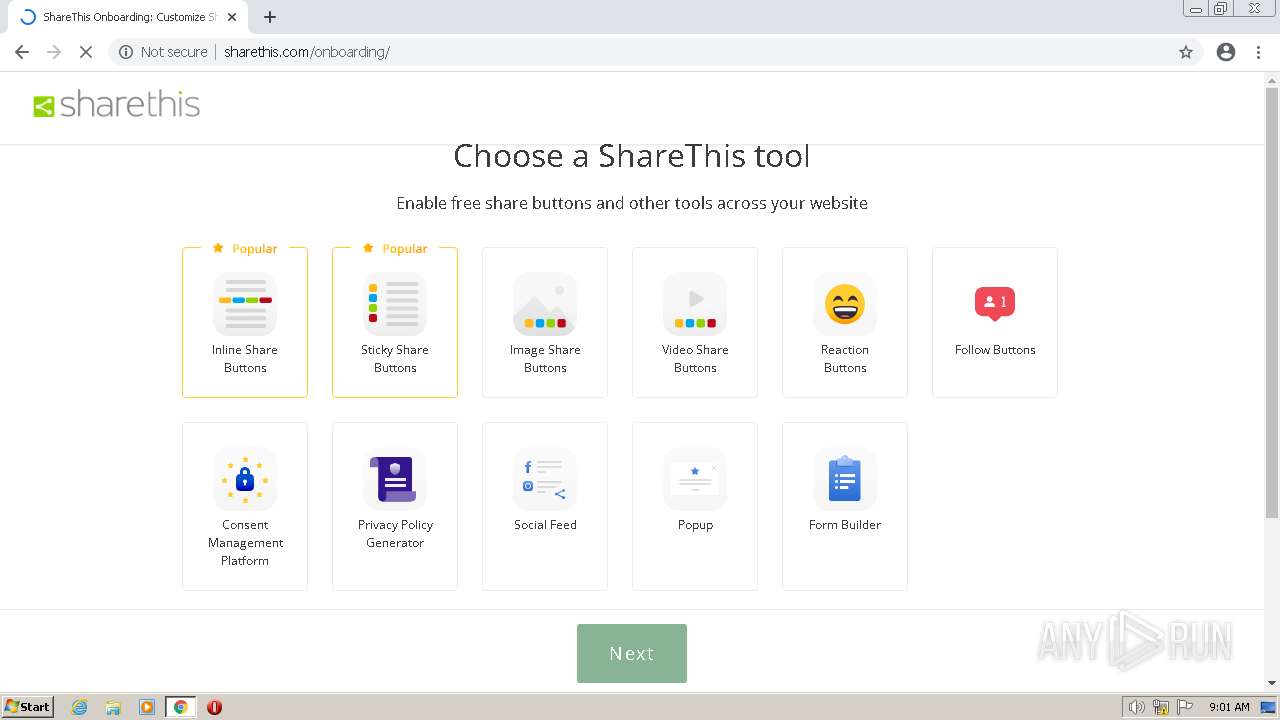1280x720 pixels.
Task: Select the Inline Share Buttons icon
Action: tap(245, 304)
